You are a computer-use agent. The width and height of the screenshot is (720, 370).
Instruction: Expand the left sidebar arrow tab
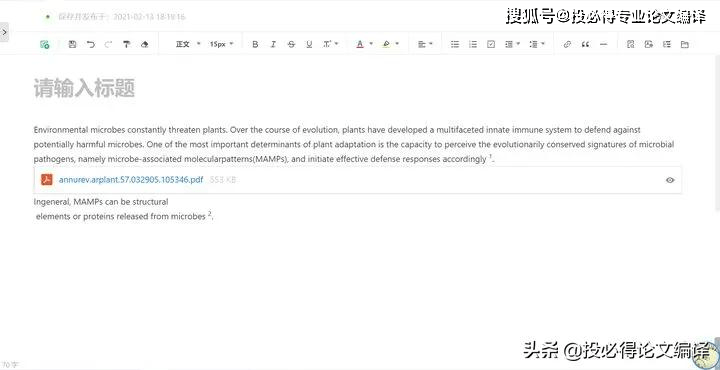pos(4,32)
